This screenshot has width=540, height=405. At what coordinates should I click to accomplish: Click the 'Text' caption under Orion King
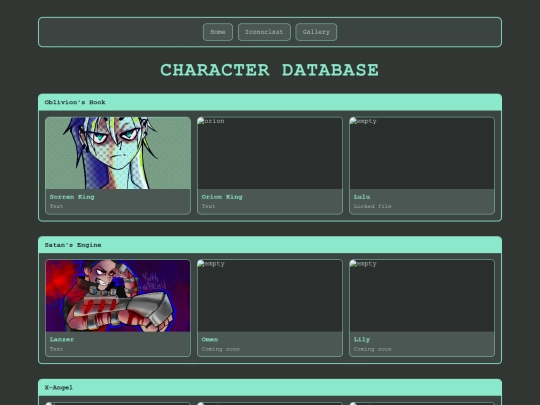point(208,206)
